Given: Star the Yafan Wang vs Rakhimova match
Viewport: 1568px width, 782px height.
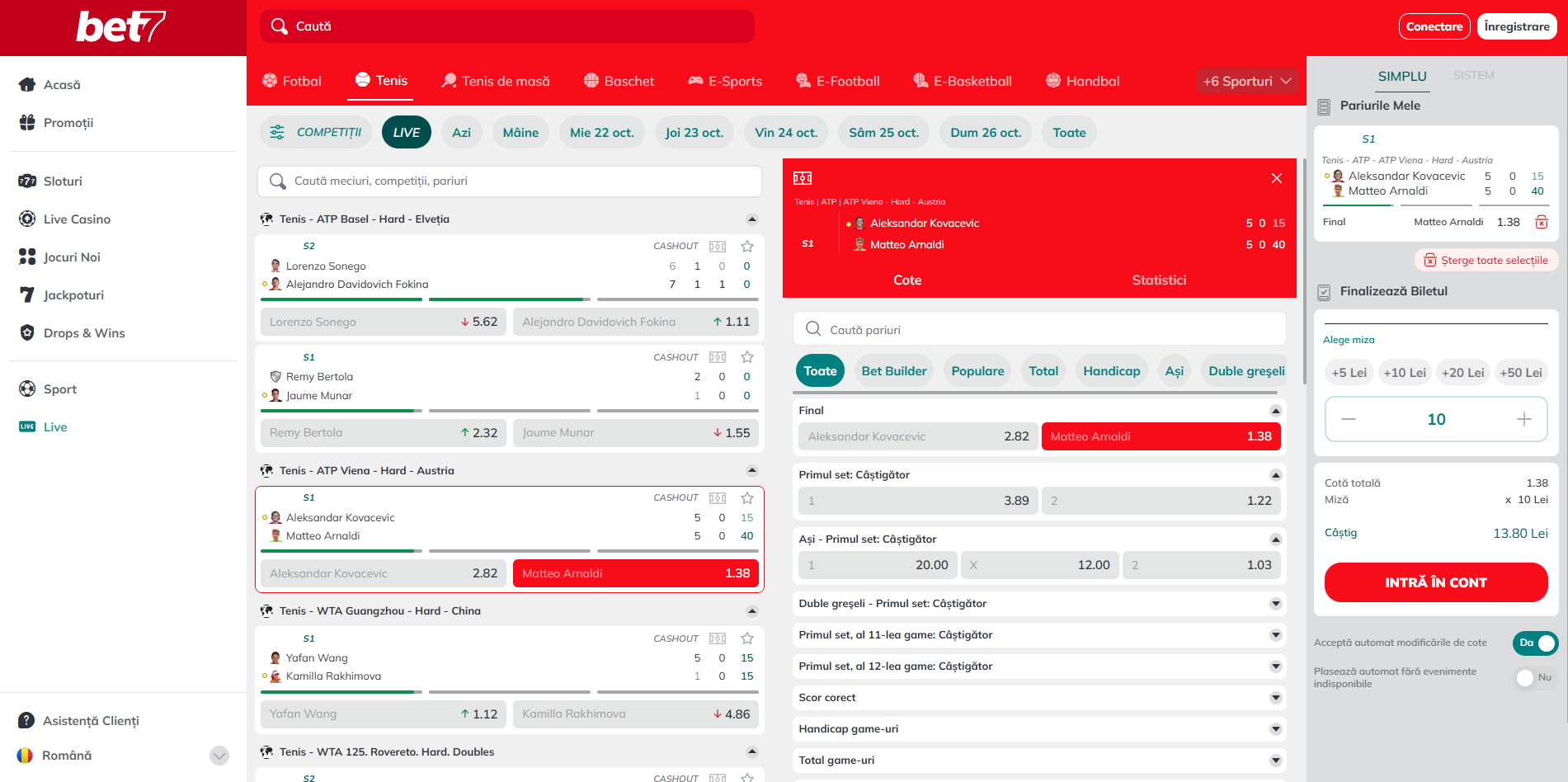Looking at the screenshot, I should pyautogui.click(x=746, y=638).
